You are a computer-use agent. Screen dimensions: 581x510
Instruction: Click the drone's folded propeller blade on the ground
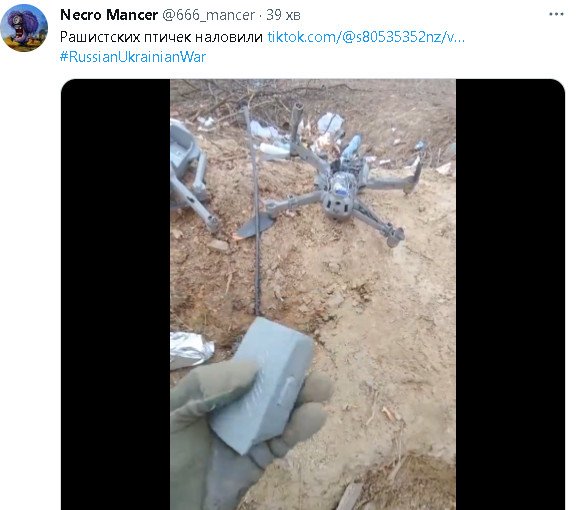click(254, 226)
